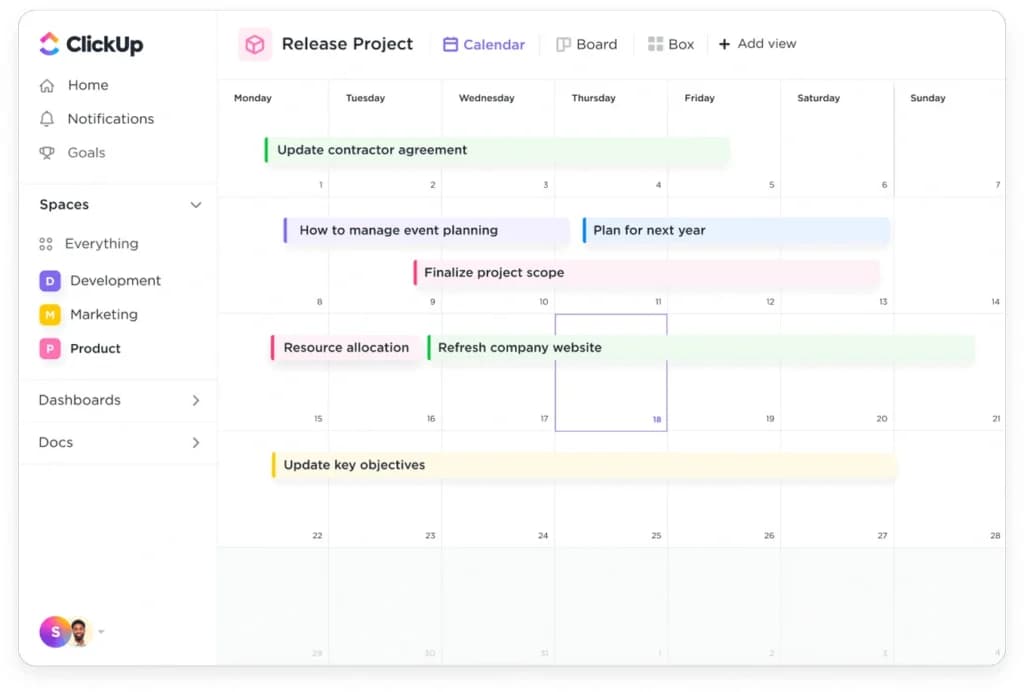Click the Saturday column header
1024x692 pixels.
(x=818, y=98)
